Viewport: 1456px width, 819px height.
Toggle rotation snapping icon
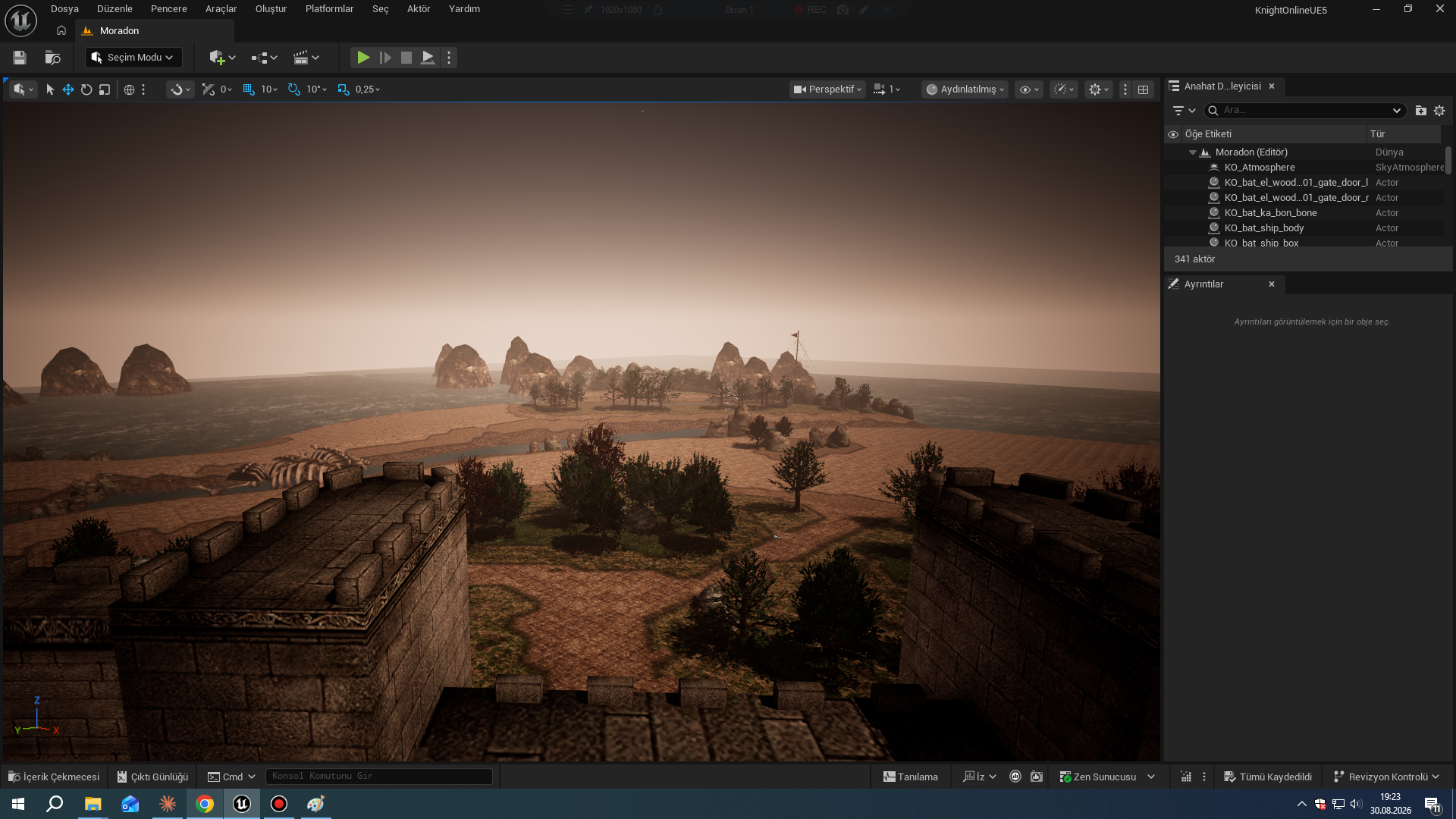(x=293, y=89)
